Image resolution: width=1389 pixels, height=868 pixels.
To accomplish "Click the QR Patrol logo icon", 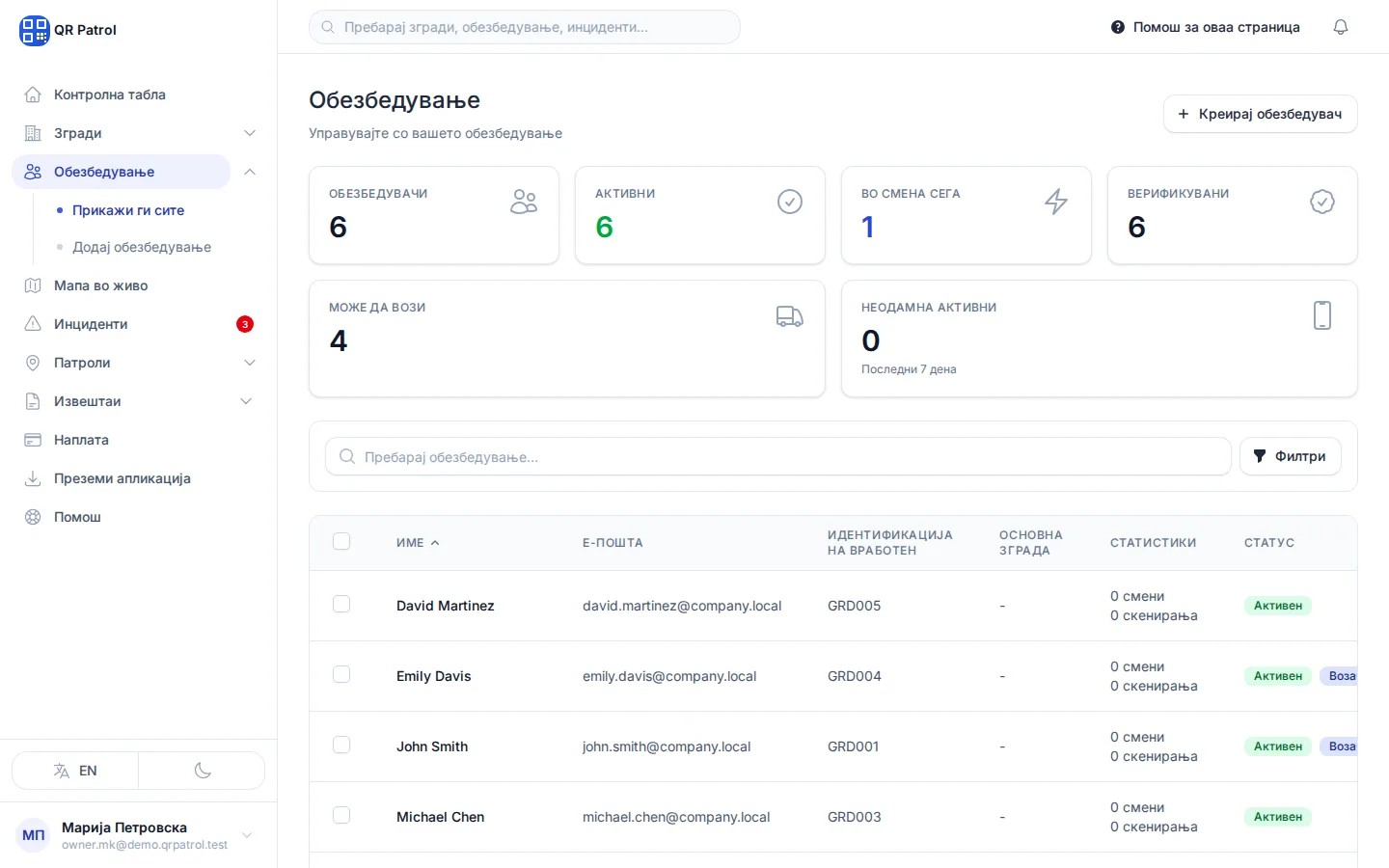I will (x=35, y=30).
